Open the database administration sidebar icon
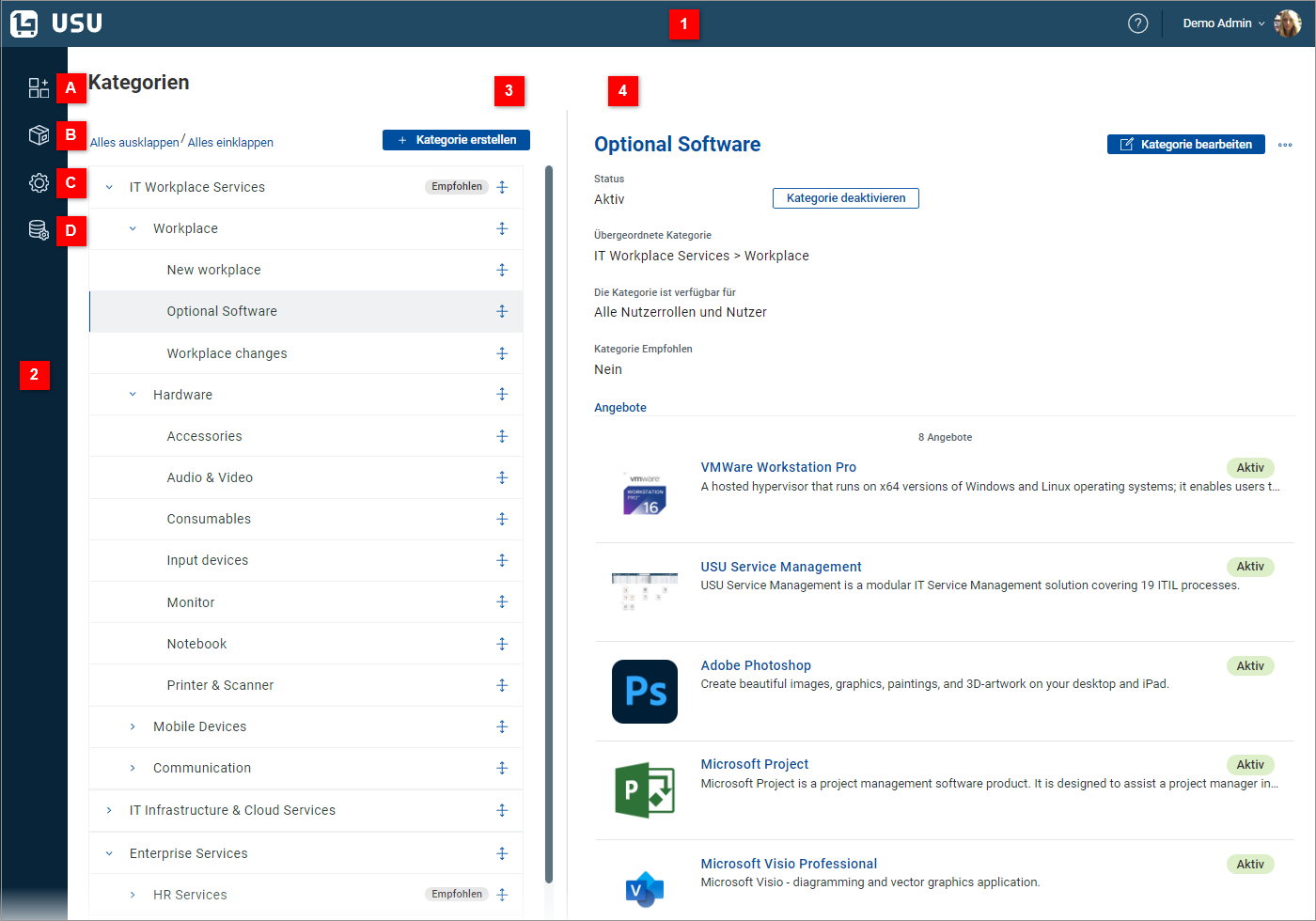The height and width of the screenshot is (921, 1316). (x=39, y=229)
